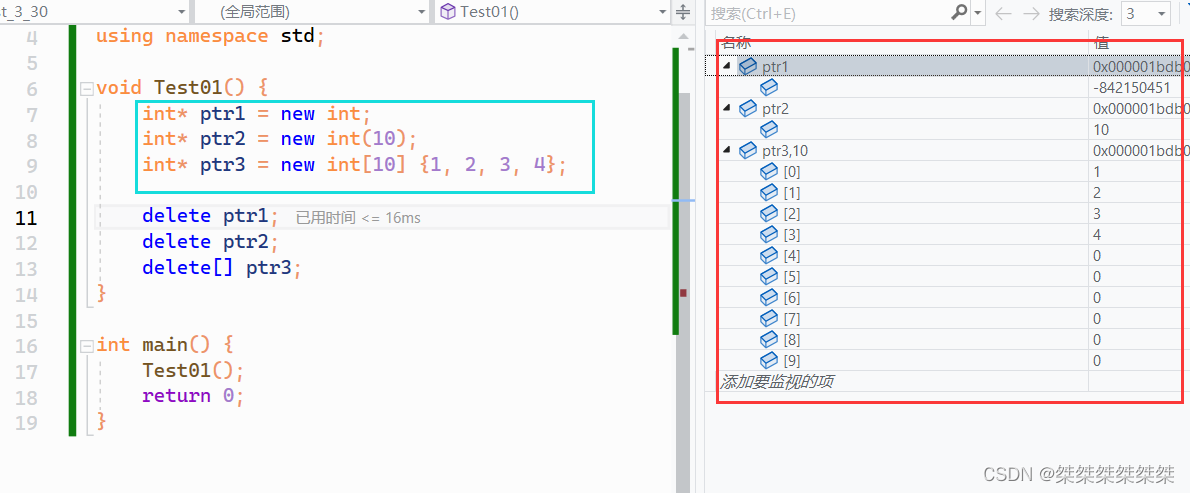
Task: Open the 搜索深度 dropdown showing 3
Action: click(1145, 13)
